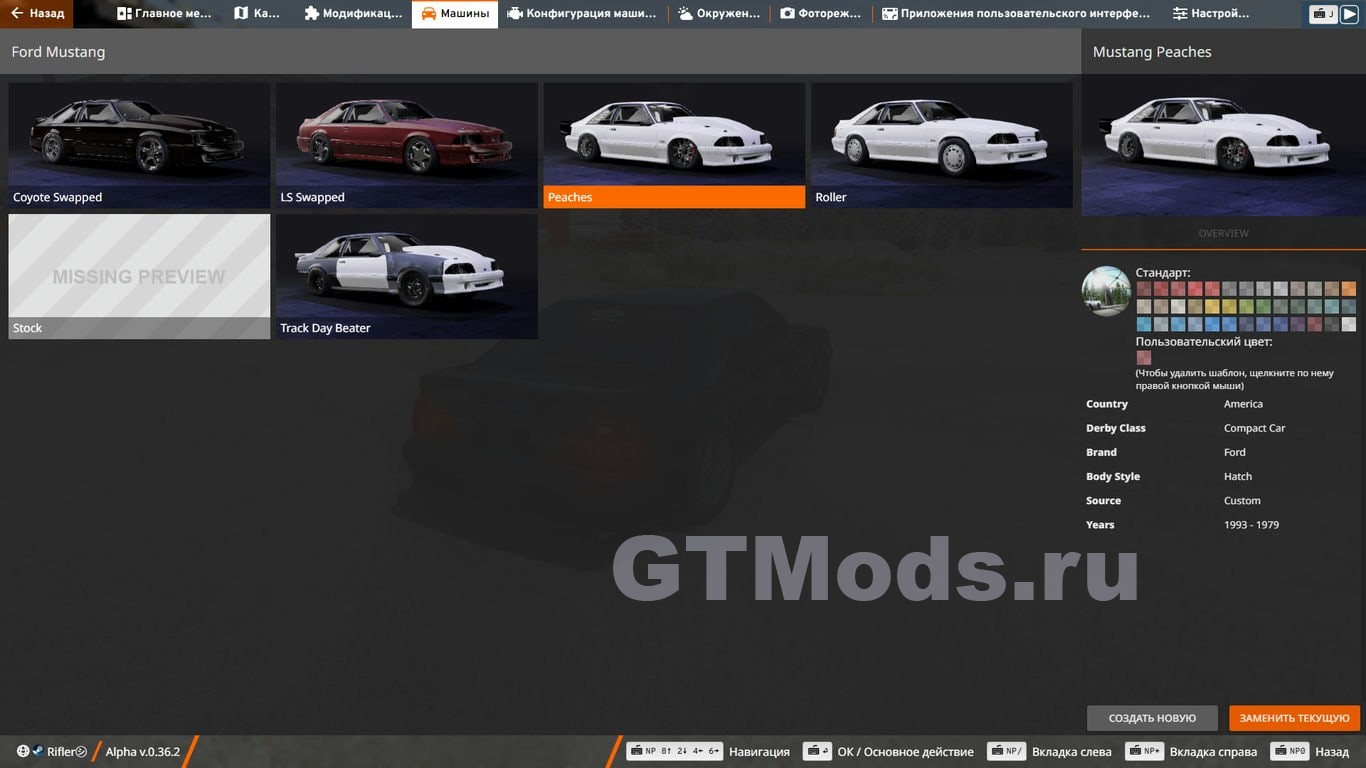This screenshot has width=1366, height=768.
Task: Open the map tab starting with Ка
Action: coord(256,14)
